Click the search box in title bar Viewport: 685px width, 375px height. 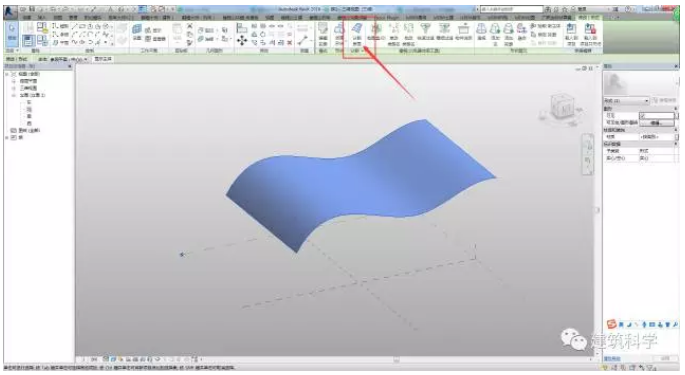pos(511,9)
